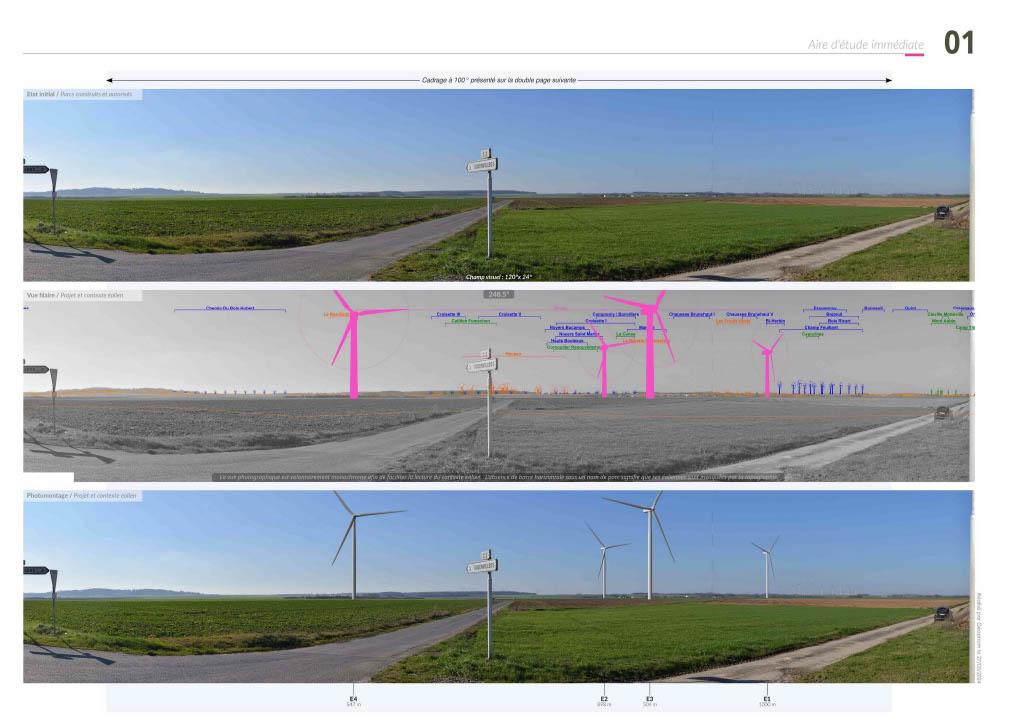Click the 'Quiot' label
The height and width of the screenshot is (725, 1024).
[x=910, y=308]
